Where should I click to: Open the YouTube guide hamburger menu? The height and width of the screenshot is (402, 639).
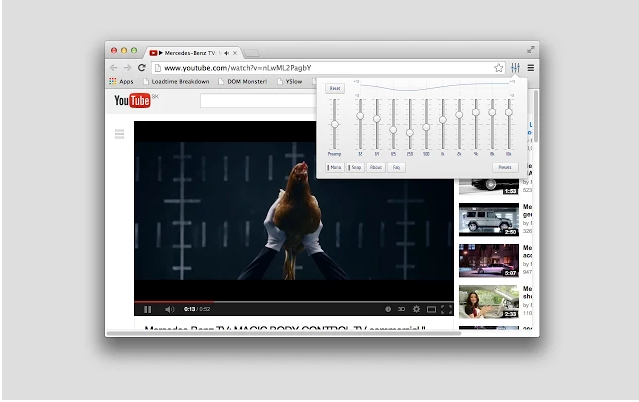coord(119,134)
